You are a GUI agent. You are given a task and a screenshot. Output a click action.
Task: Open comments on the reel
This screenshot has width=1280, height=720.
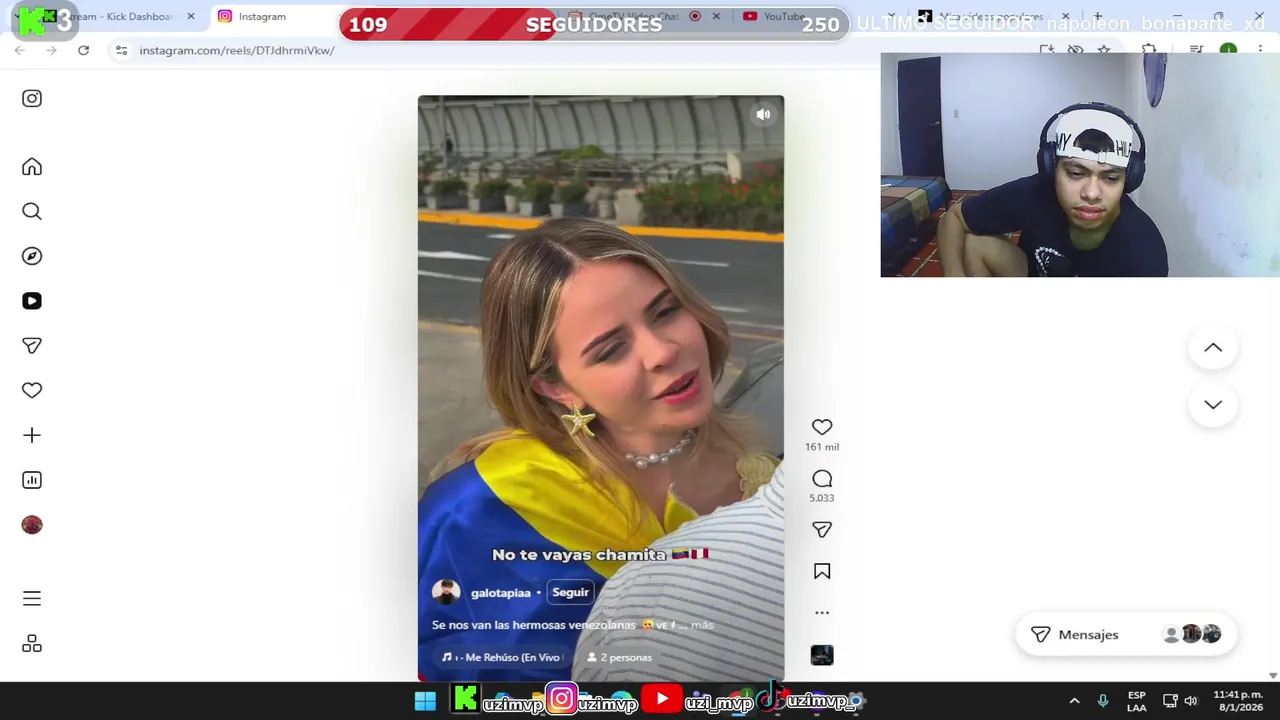[x=822, y=479]
